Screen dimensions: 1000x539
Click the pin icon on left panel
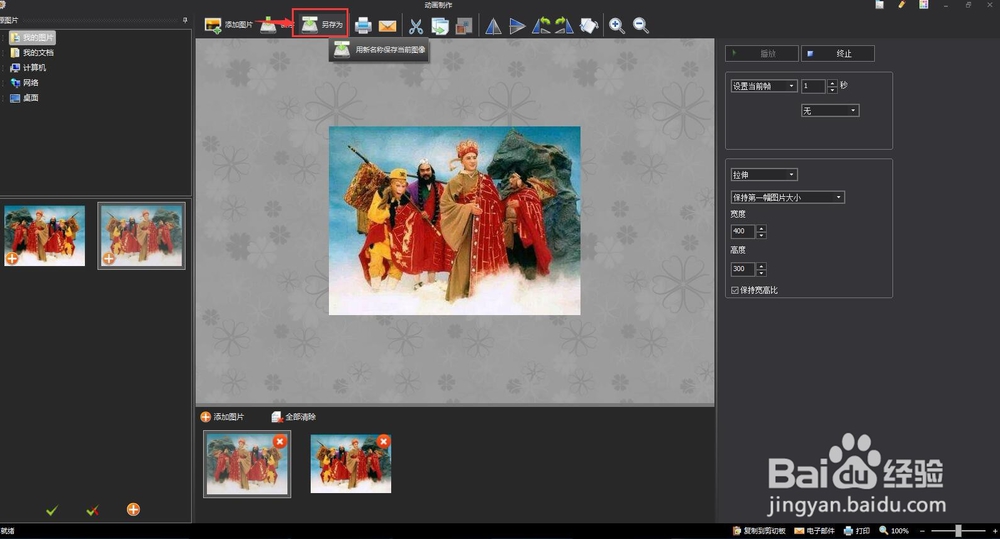click(185, 20)
